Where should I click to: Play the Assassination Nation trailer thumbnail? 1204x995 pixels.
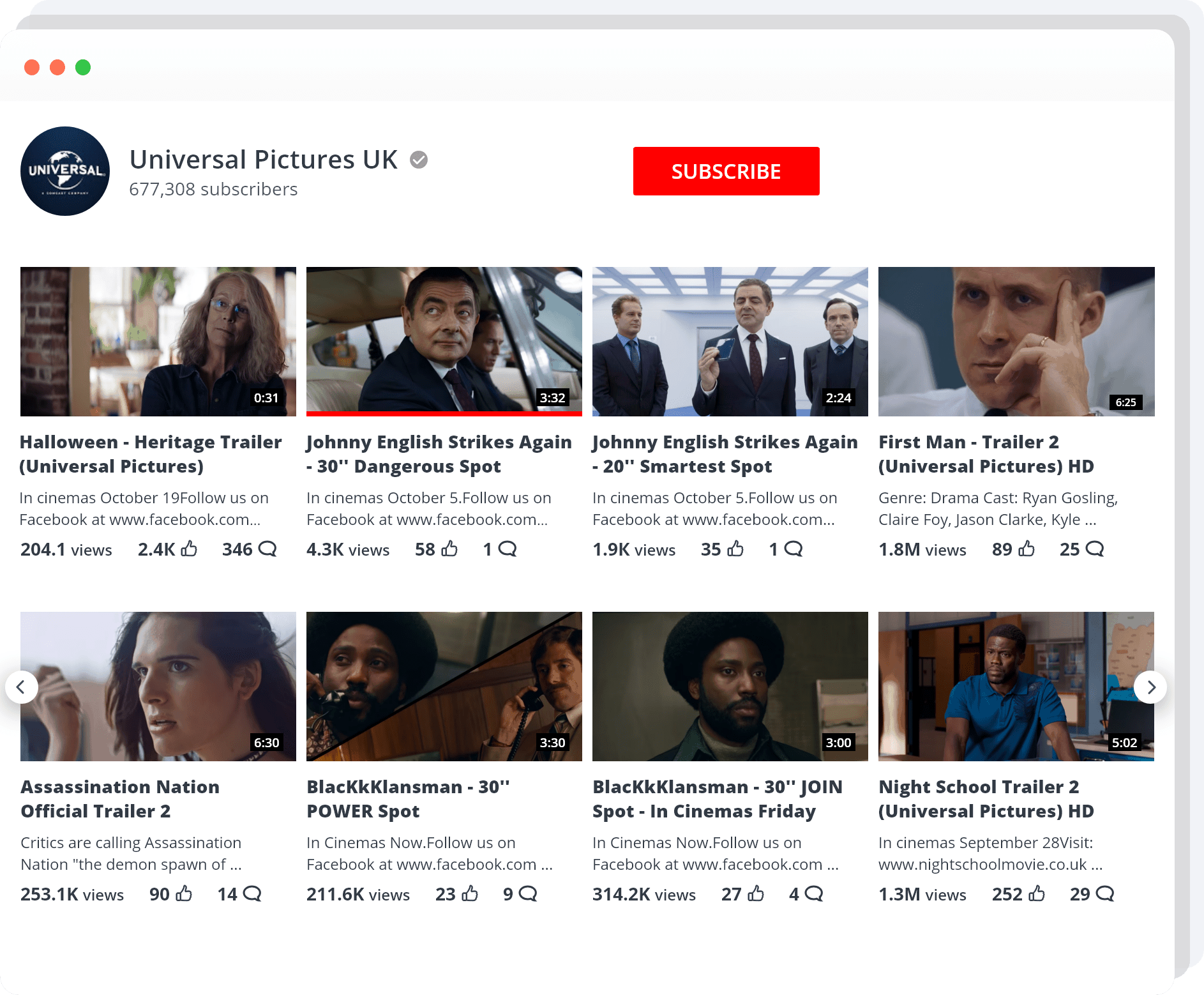(158, 687)
